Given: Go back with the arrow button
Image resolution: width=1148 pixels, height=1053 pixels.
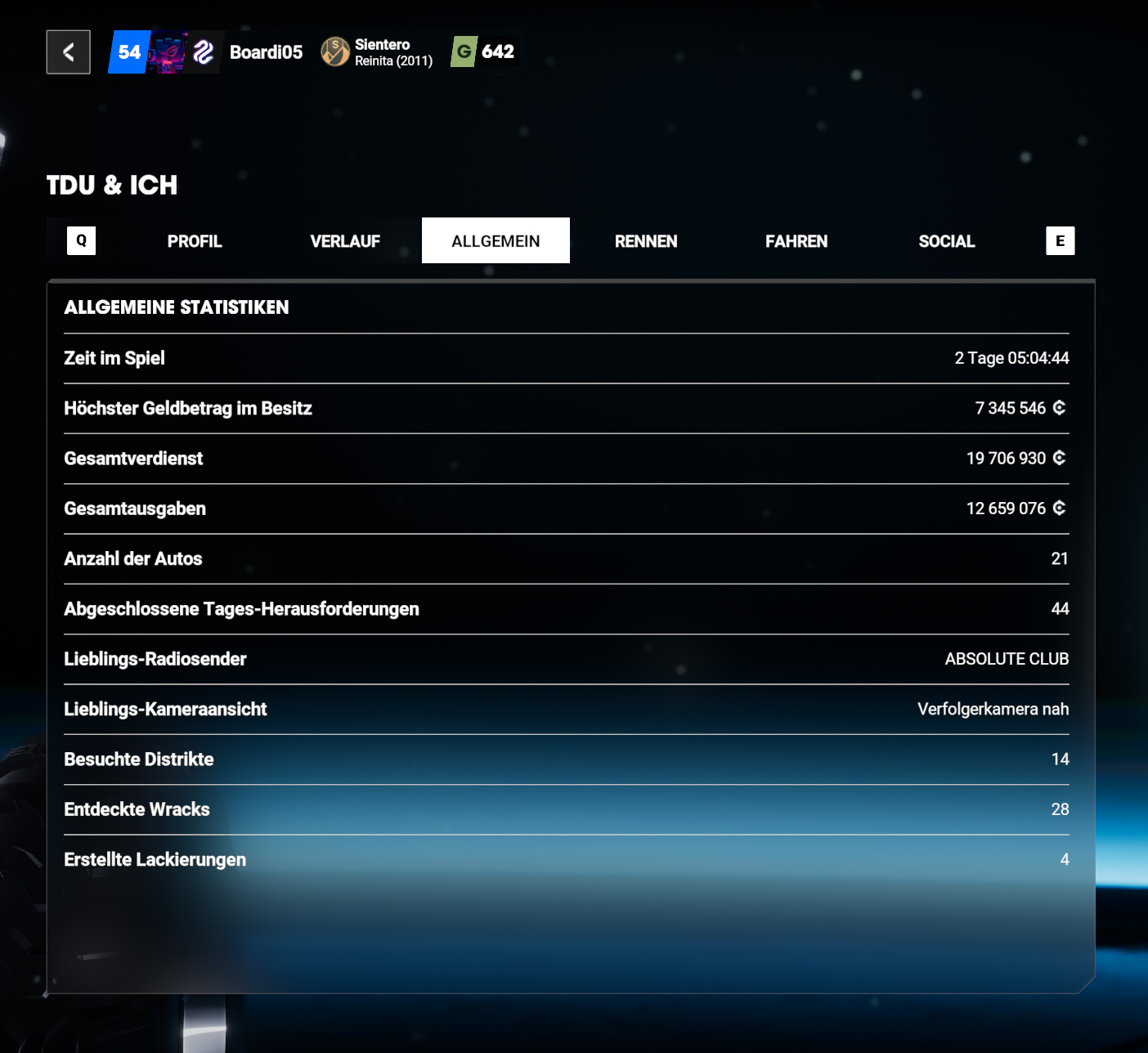Looking at the screenshot, I should pyautogui.click(x=68, y=52).
